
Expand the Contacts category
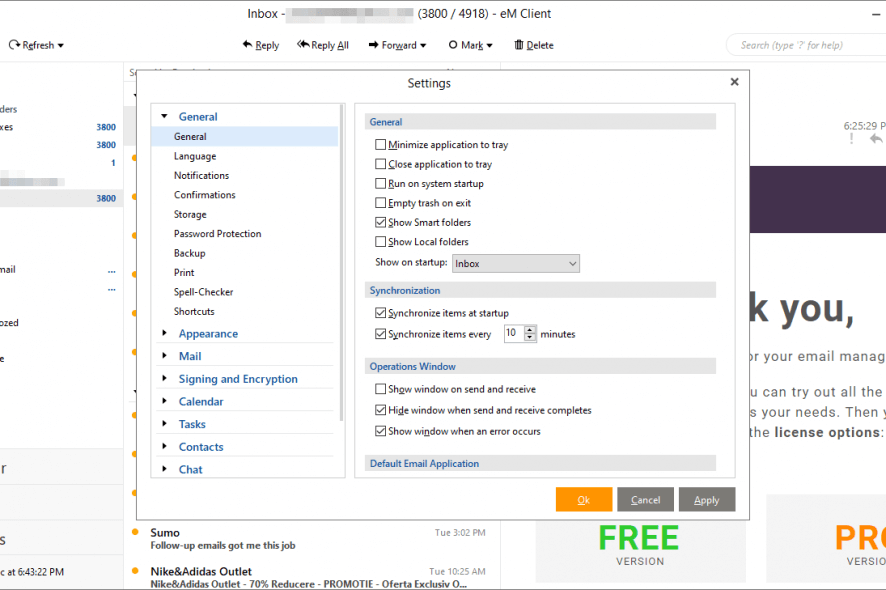[164, 446]
